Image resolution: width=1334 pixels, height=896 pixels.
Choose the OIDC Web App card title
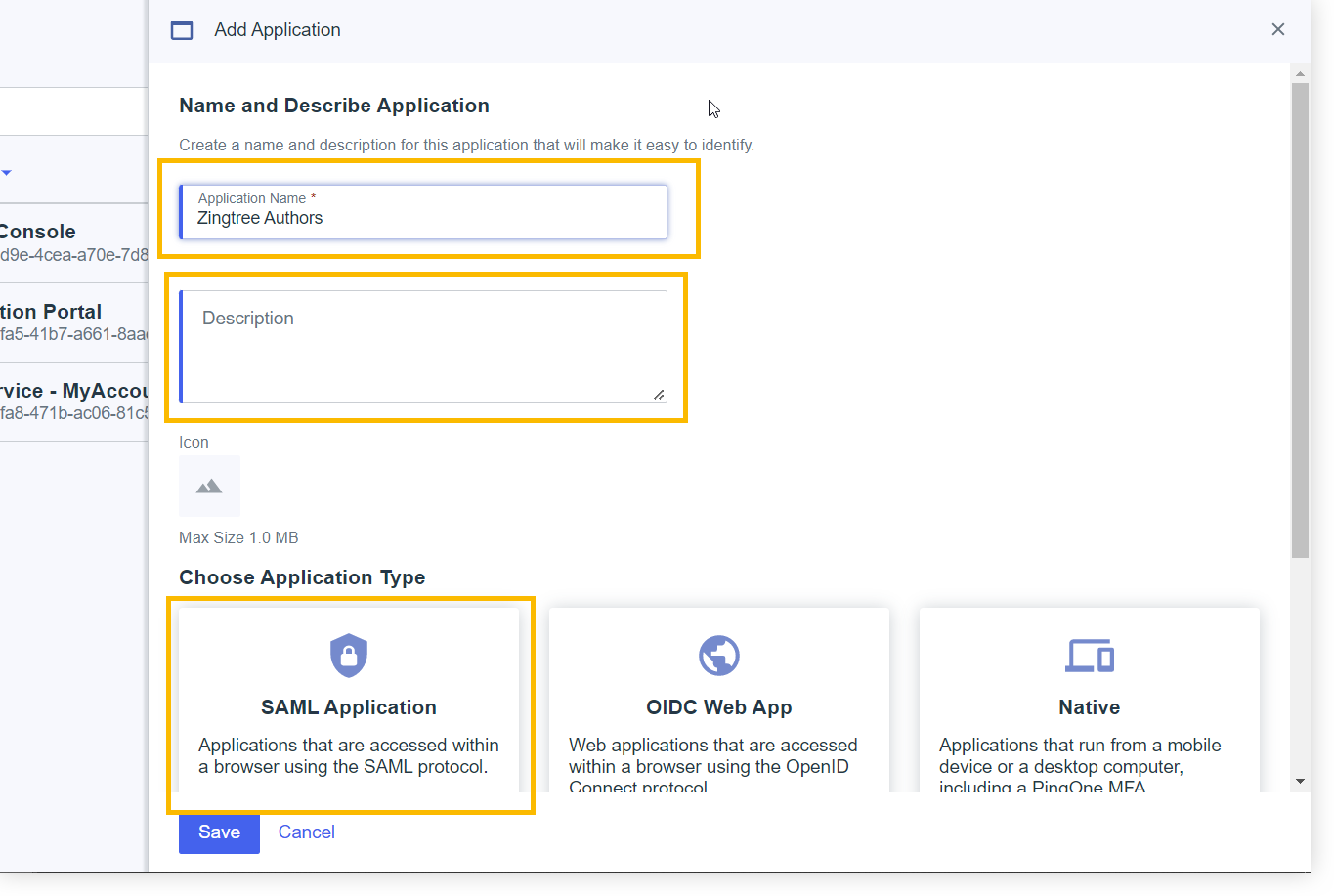(719, 707)
